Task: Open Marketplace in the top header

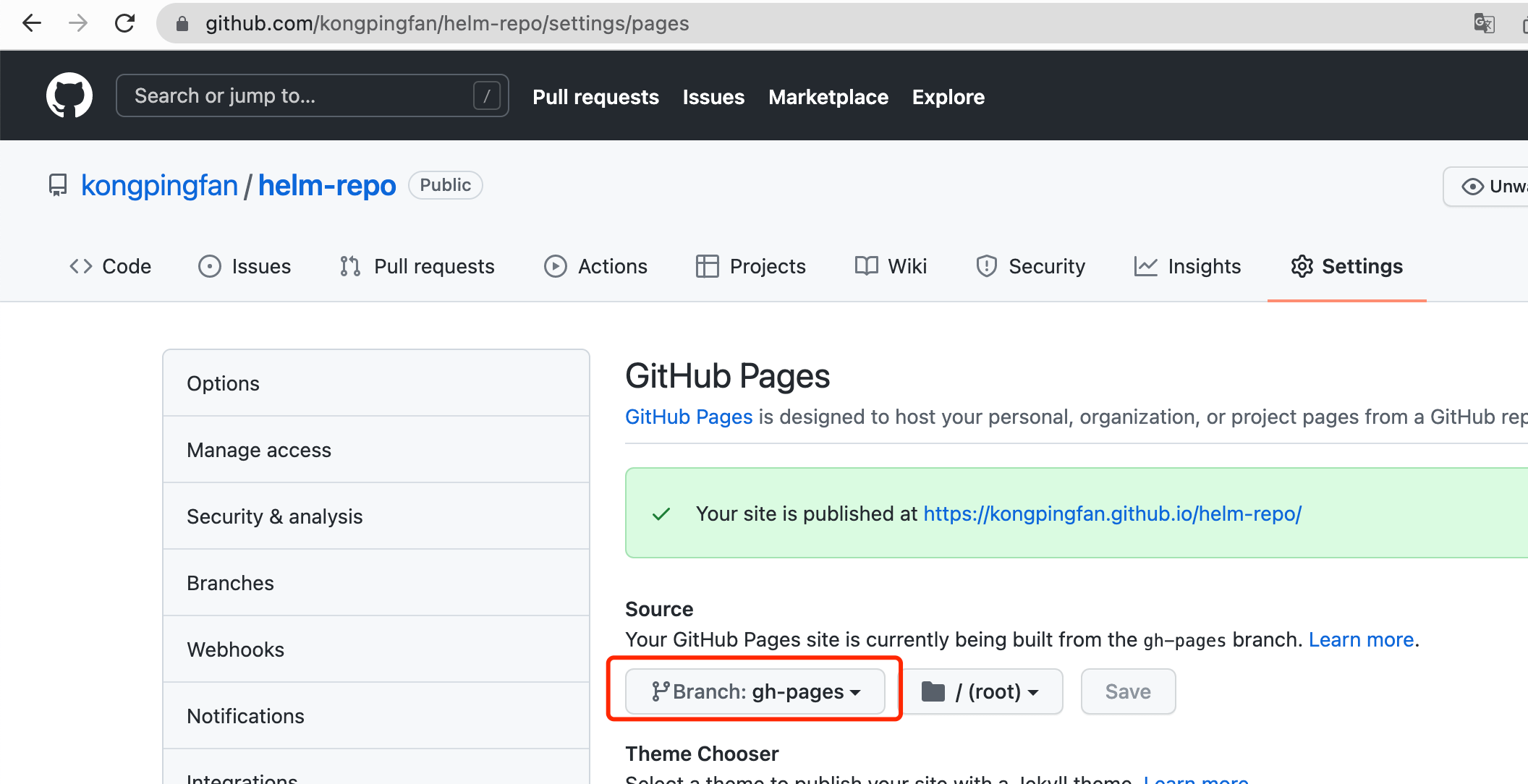Action: pos(828,97)
